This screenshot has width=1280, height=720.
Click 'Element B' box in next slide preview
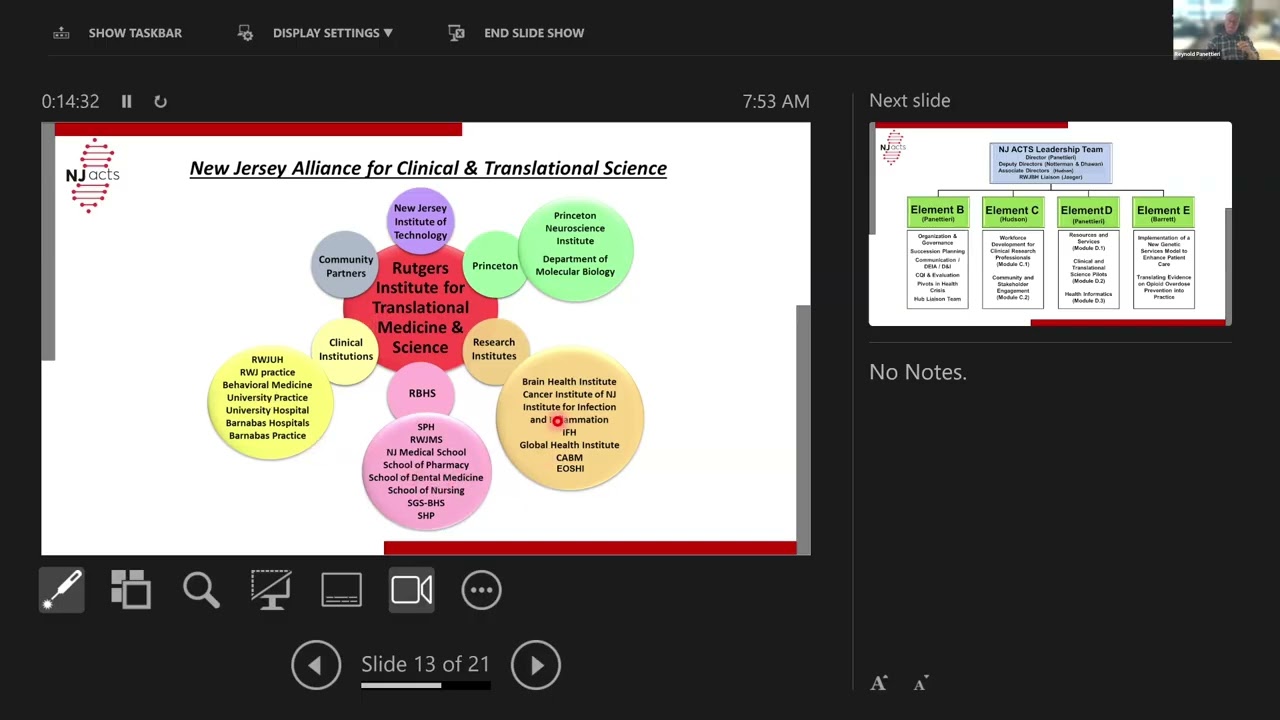click(x=937, y=213)
